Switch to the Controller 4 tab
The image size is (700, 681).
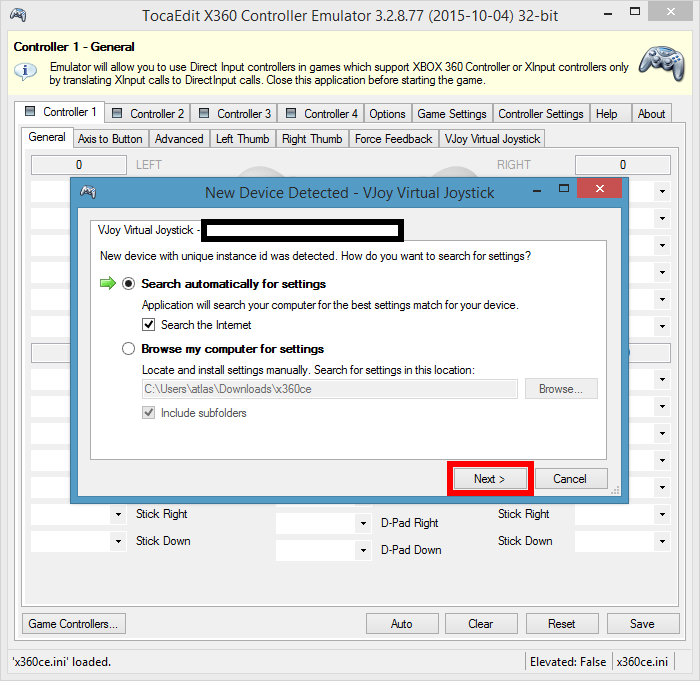(x=322, y=113)
